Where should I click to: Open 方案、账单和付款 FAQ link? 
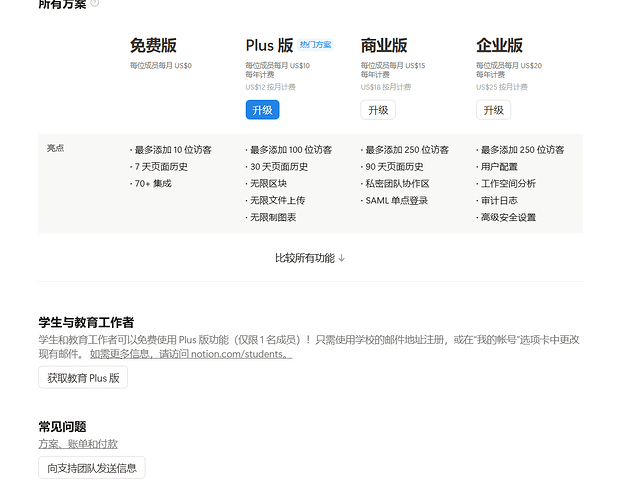tap(78, 444)
